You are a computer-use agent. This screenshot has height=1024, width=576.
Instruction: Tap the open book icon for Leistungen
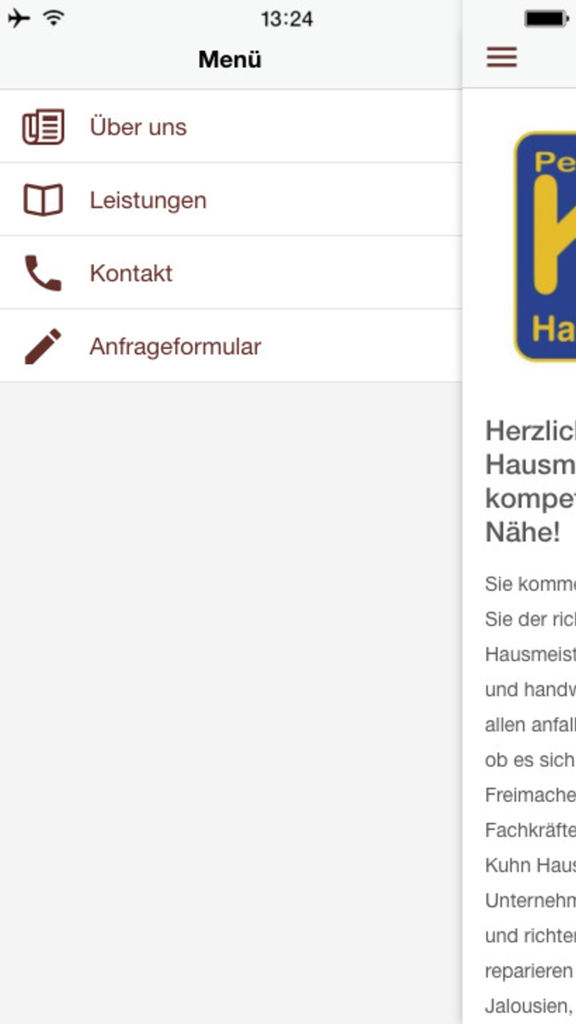(x=43, y=200)
